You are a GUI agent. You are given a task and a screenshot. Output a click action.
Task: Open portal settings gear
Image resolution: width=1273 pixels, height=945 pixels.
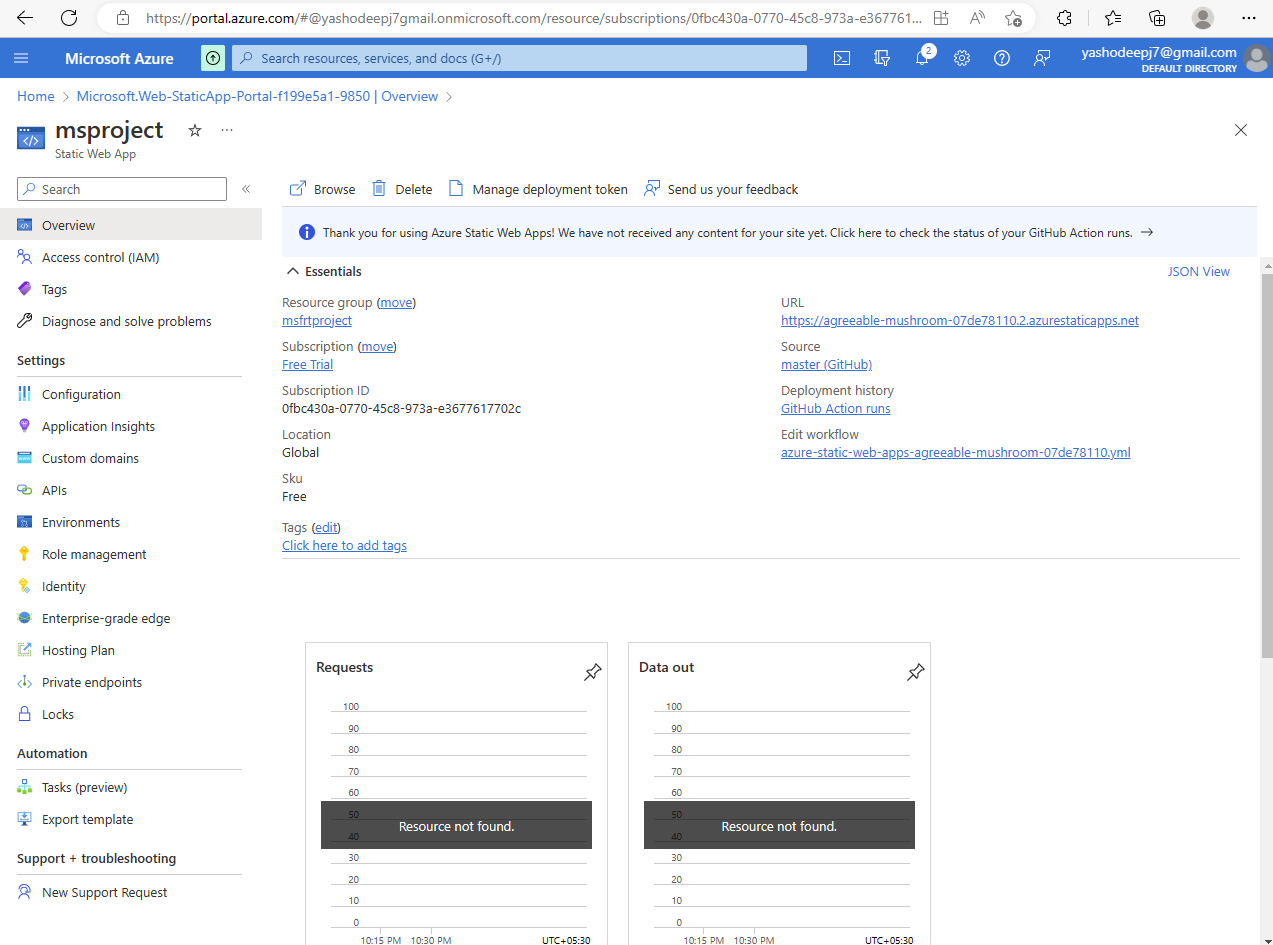[962, 58]
